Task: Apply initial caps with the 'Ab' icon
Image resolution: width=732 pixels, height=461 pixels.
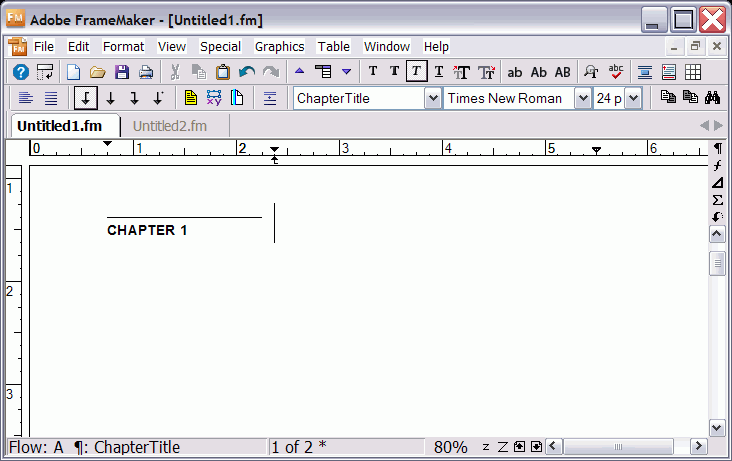Action: [x=539, y=72]
